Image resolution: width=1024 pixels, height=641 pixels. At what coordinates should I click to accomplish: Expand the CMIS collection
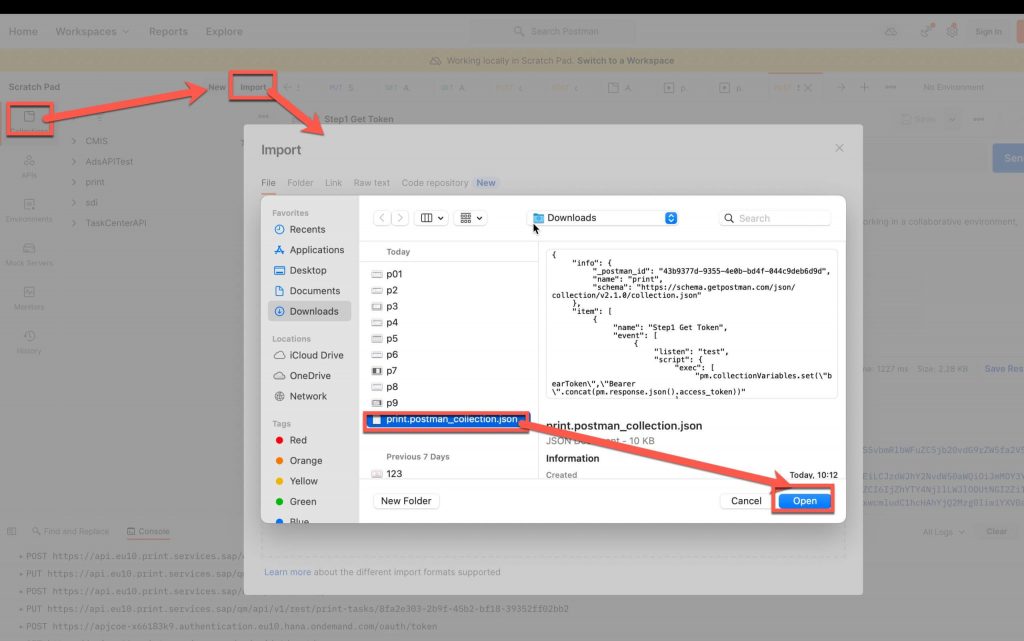(x=74, y=141)
